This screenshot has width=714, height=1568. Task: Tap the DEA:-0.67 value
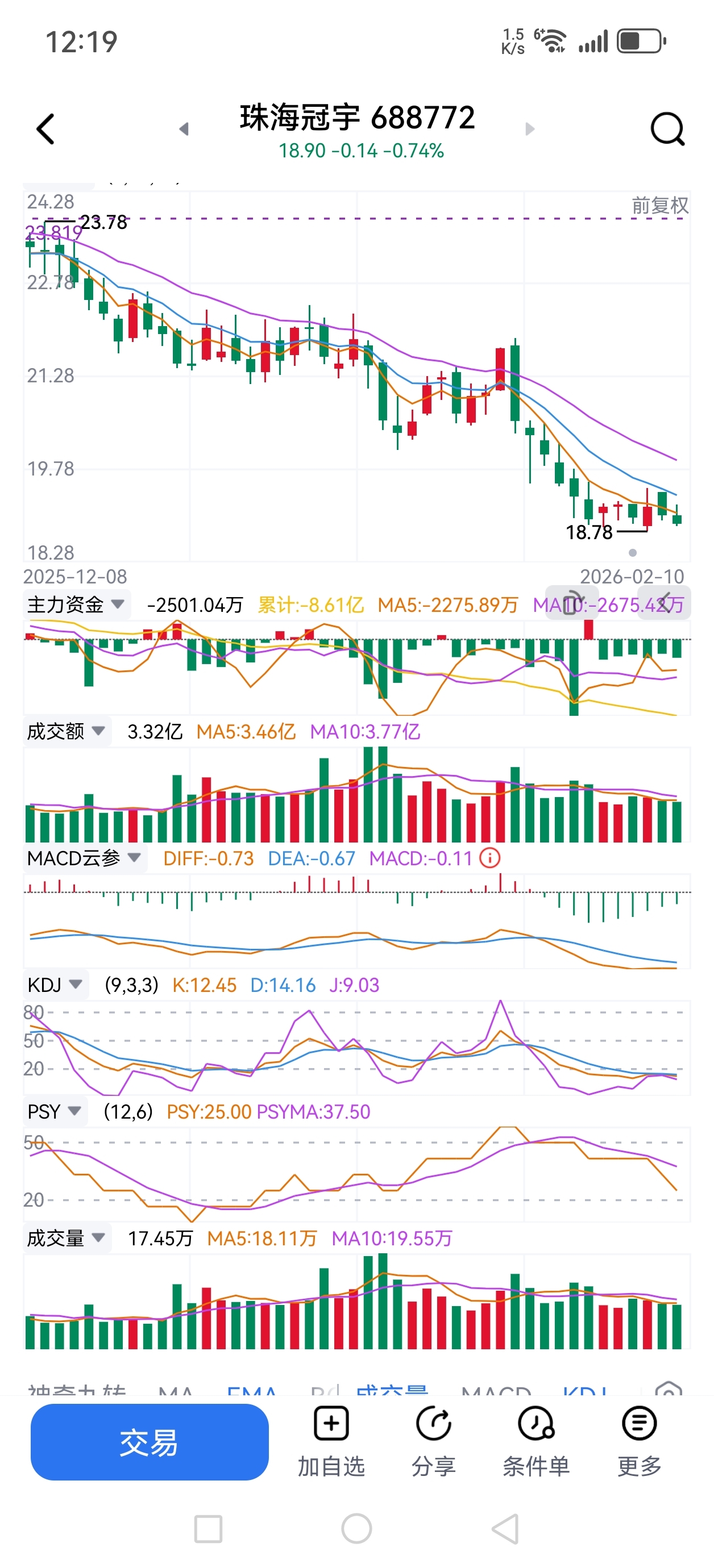click(312, 858)
